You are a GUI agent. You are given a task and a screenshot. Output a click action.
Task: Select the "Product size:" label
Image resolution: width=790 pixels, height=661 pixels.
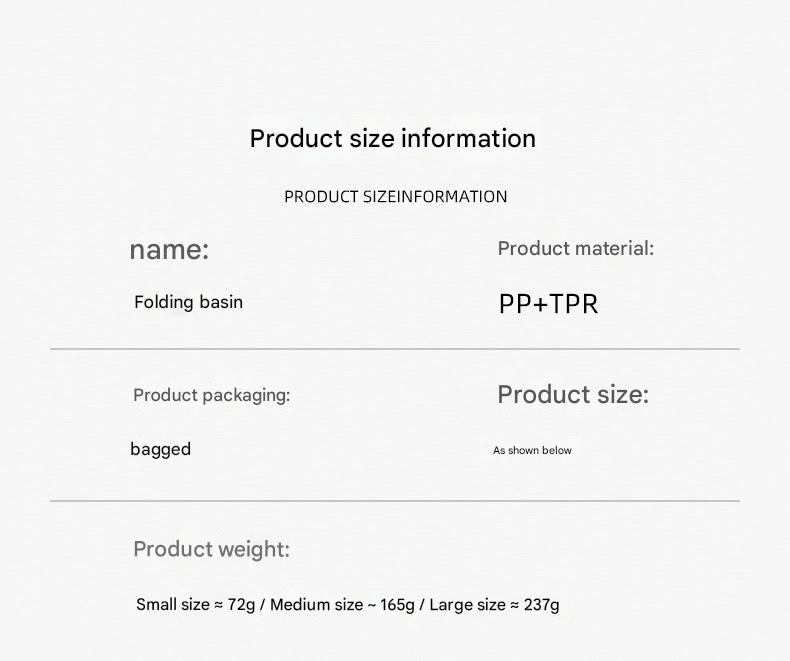pyautogui.click(x=573, y=395)
